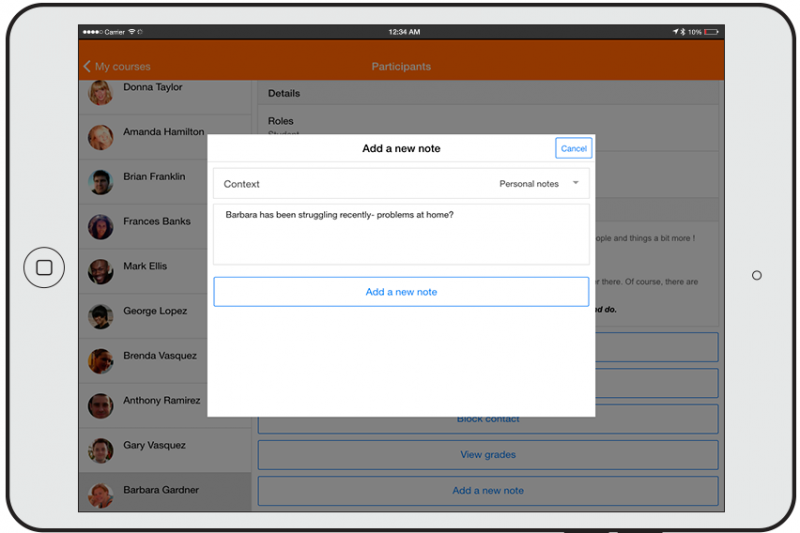Select Amanda Hamilton in participants list

[x=165, y=137]
